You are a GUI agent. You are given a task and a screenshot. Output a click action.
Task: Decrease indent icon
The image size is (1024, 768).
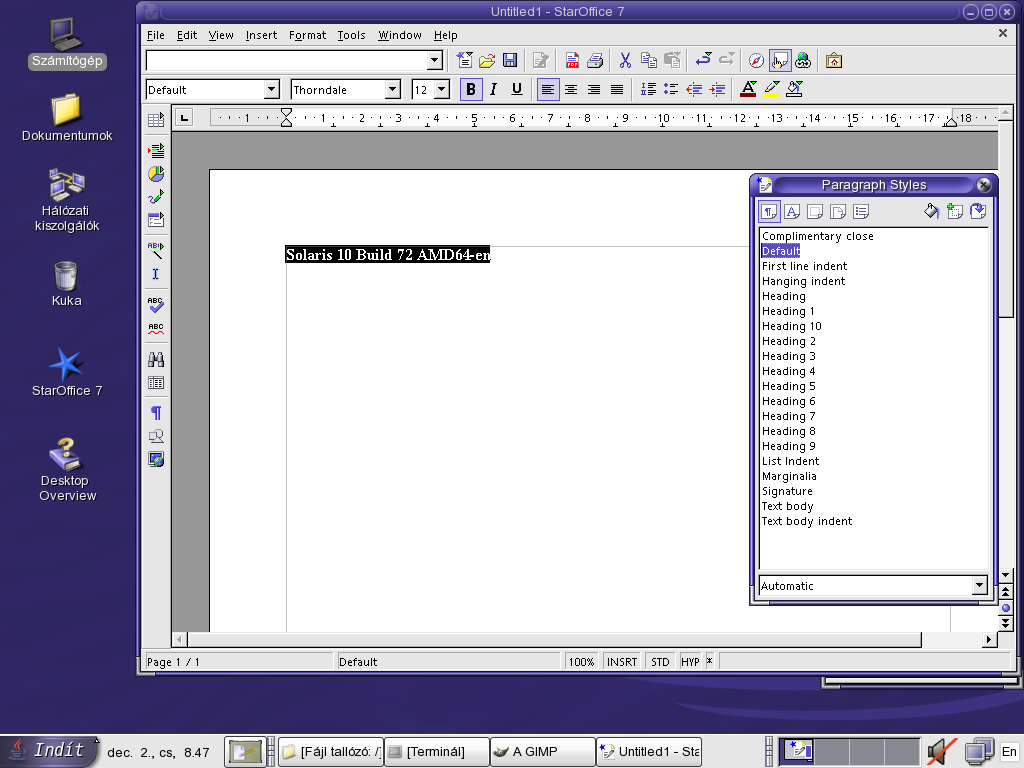tap(694, 89)
